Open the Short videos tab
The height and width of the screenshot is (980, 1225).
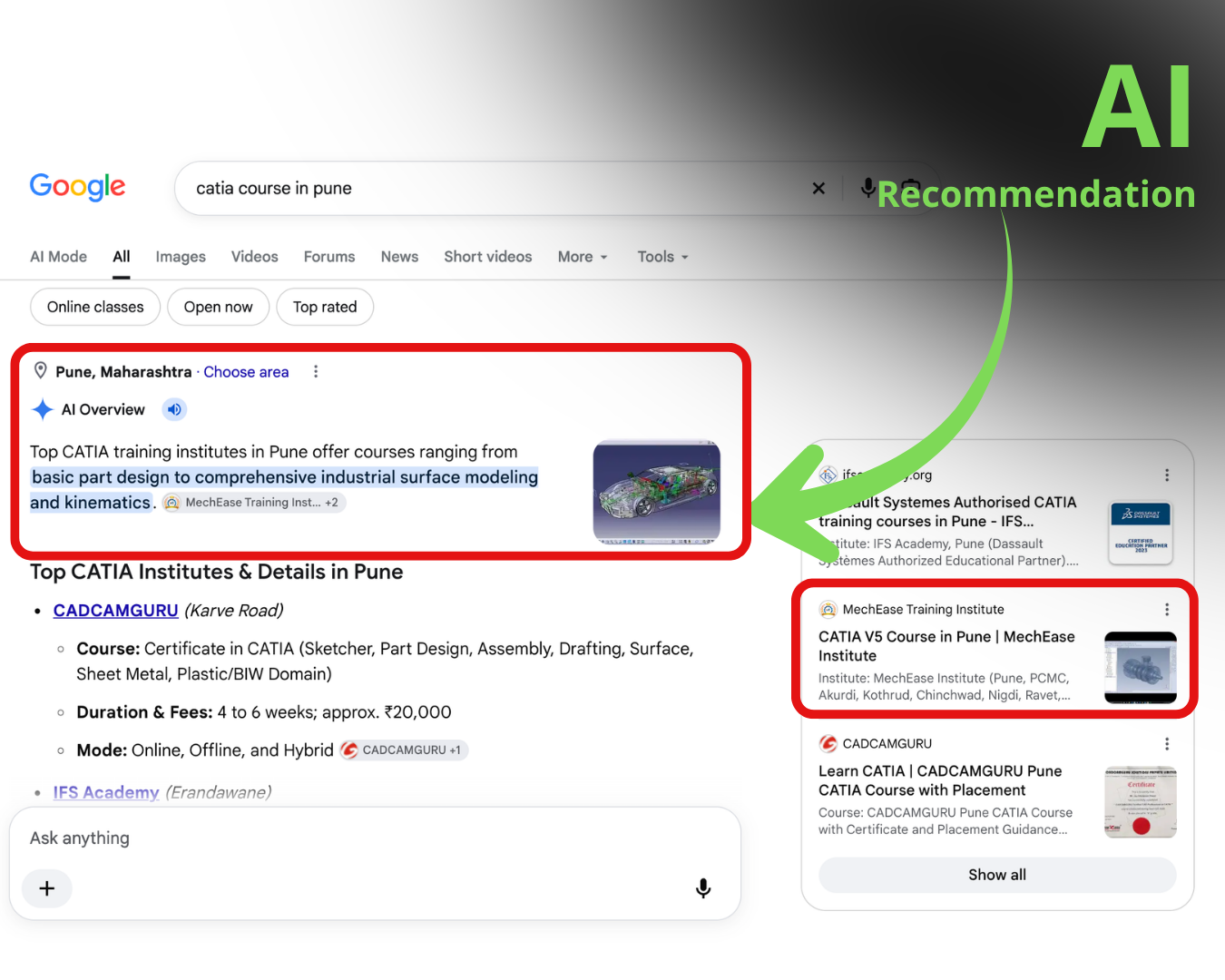coord(488,257)
